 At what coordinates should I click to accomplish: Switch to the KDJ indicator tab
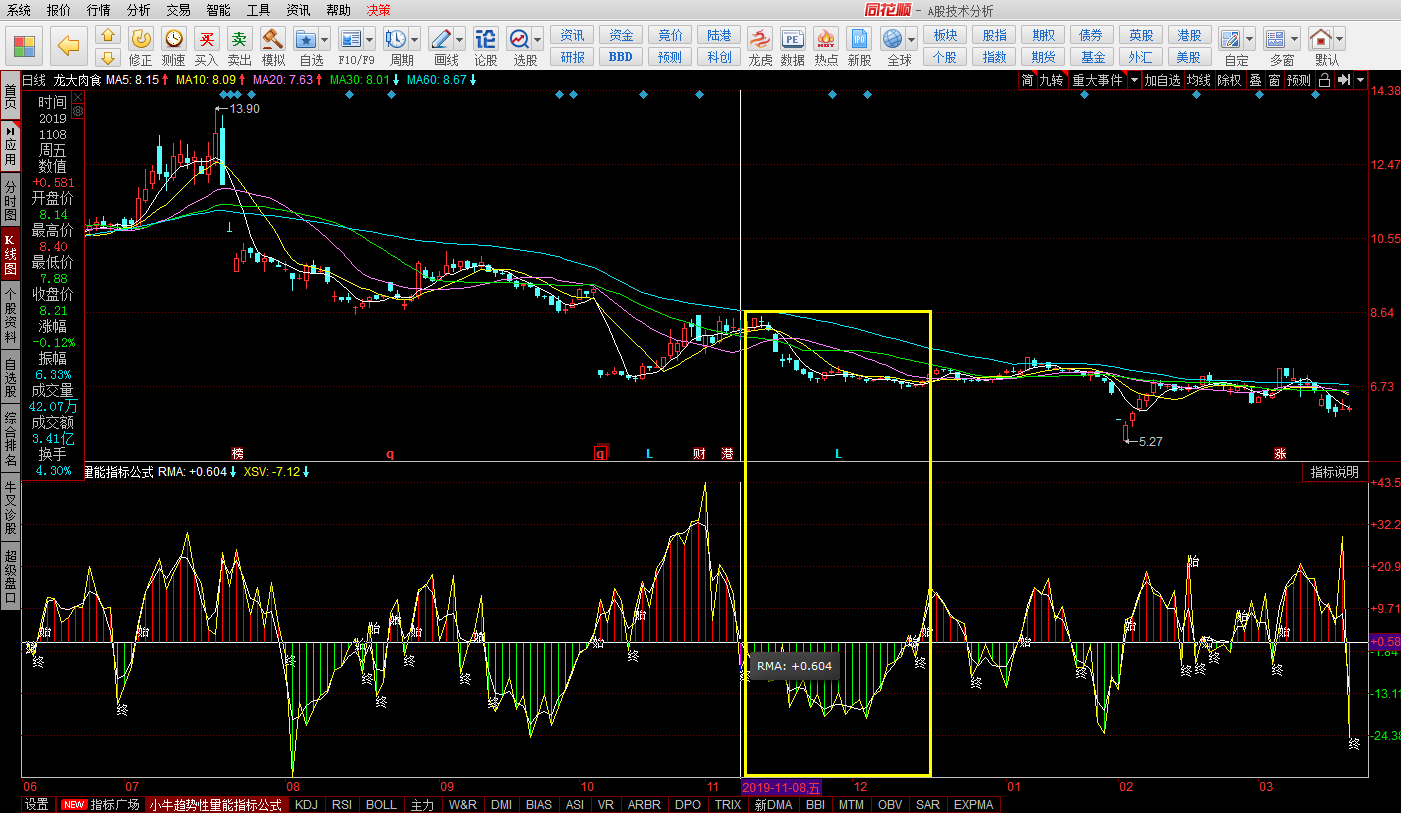click(306, 805)
